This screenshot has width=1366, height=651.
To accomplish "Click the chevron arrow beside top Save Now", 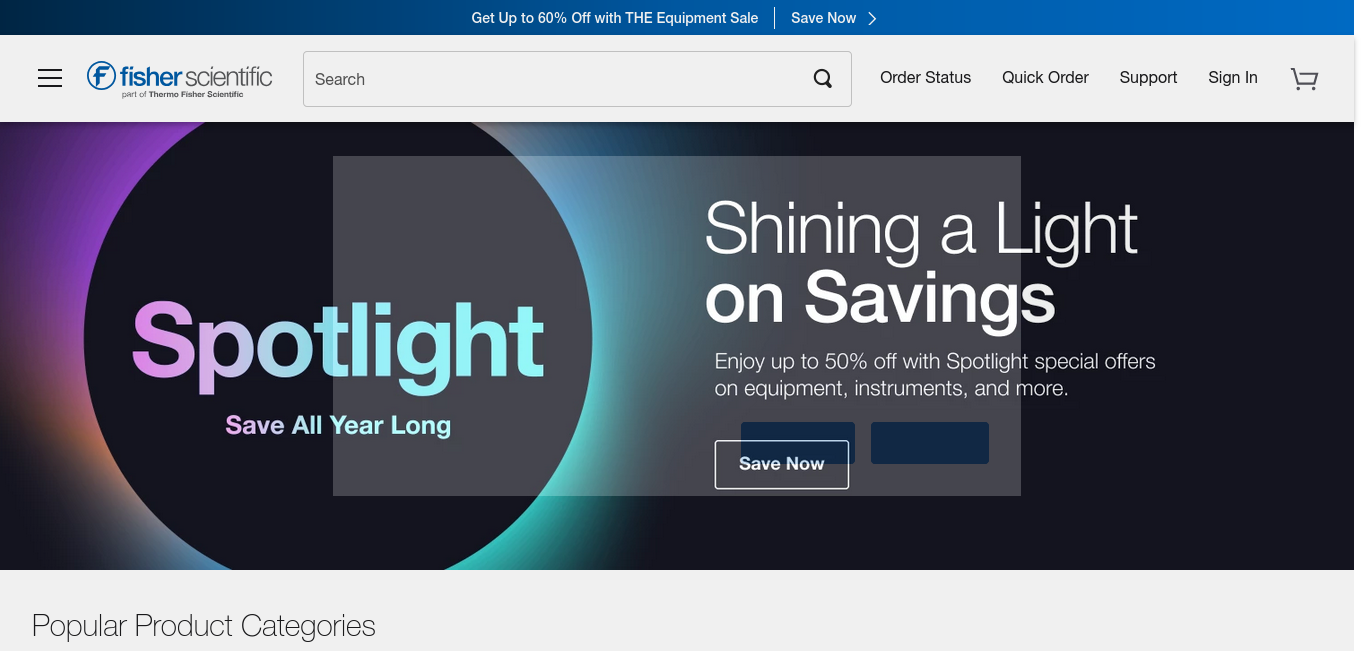I will click(x=872, y=18).
